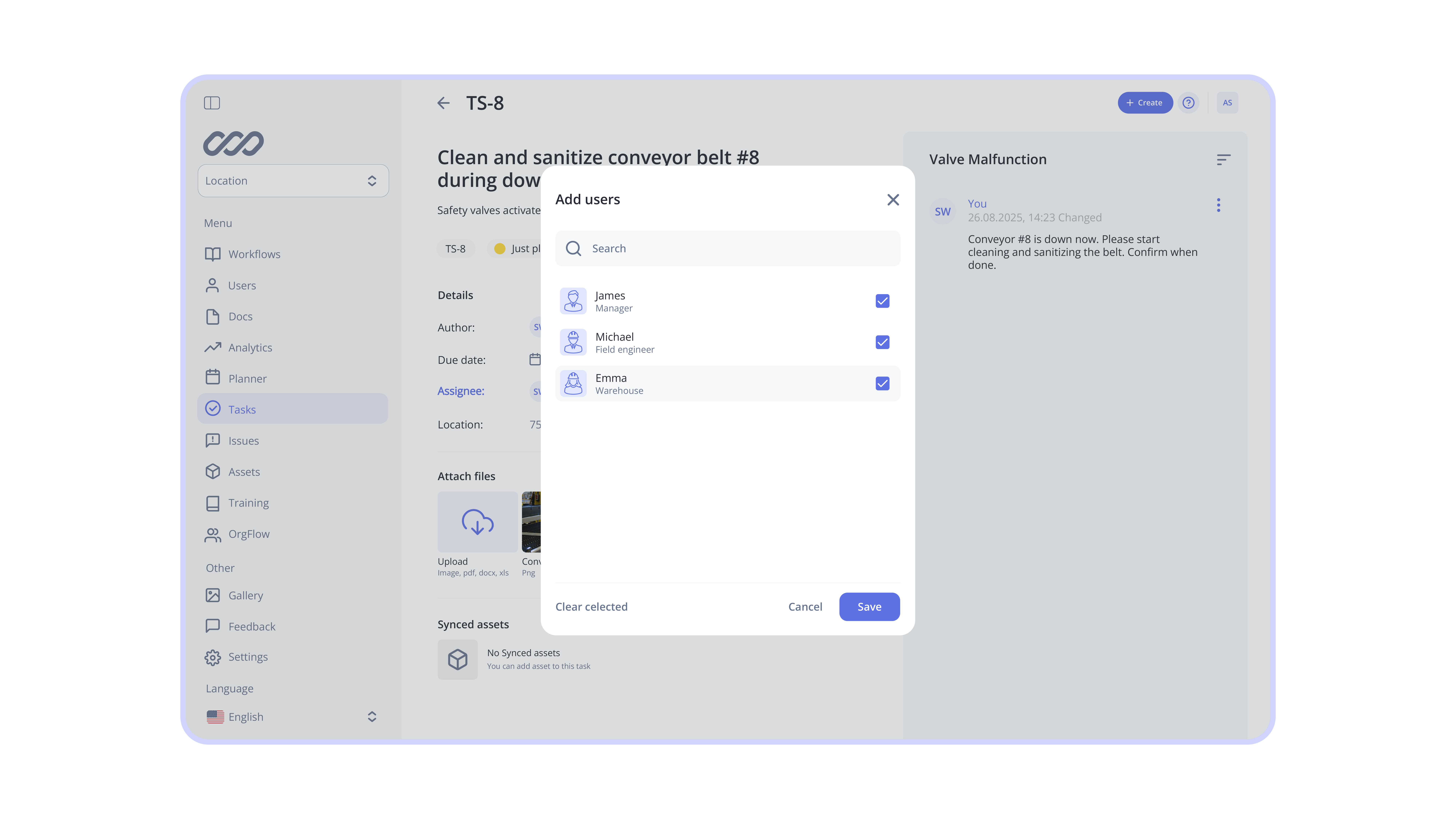Click the US flag icon beside English
The width and height of the screenshot is (1456, 819).
click(215, 717)
